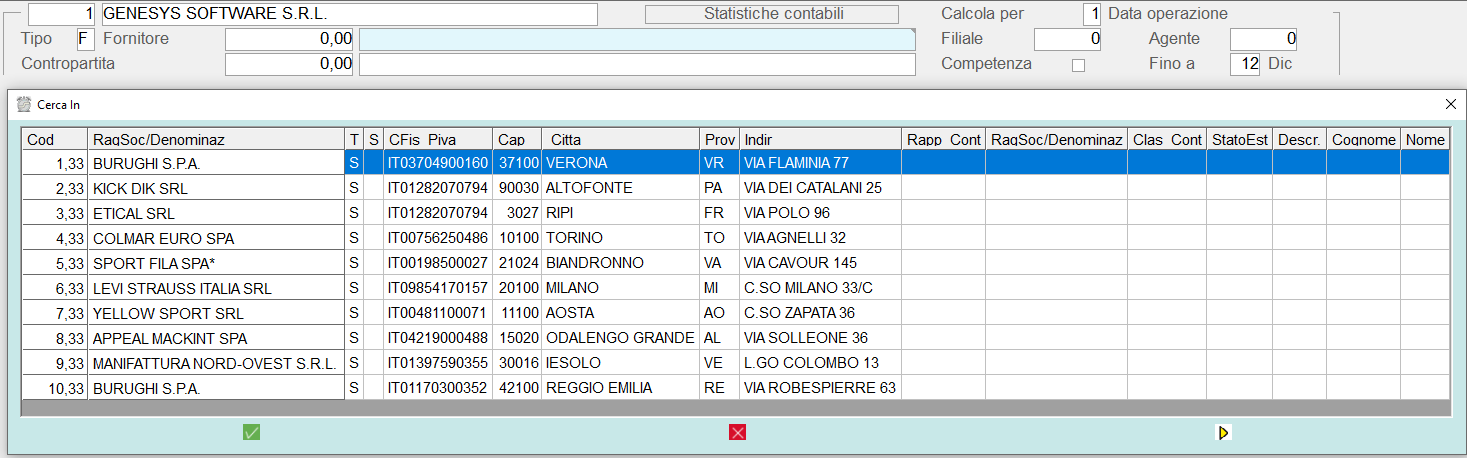Select the KICK DIK SRL row
The height and width of the screenshot is (458, 1467).
coord(215,188)
